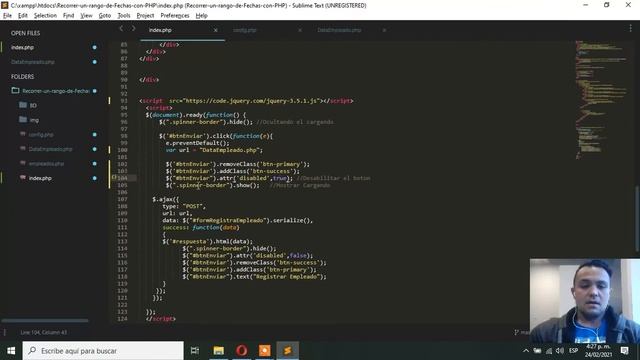The image size is (640, 360).
Task: Click the volume icon in system tray
Action: tap(560, 351)
